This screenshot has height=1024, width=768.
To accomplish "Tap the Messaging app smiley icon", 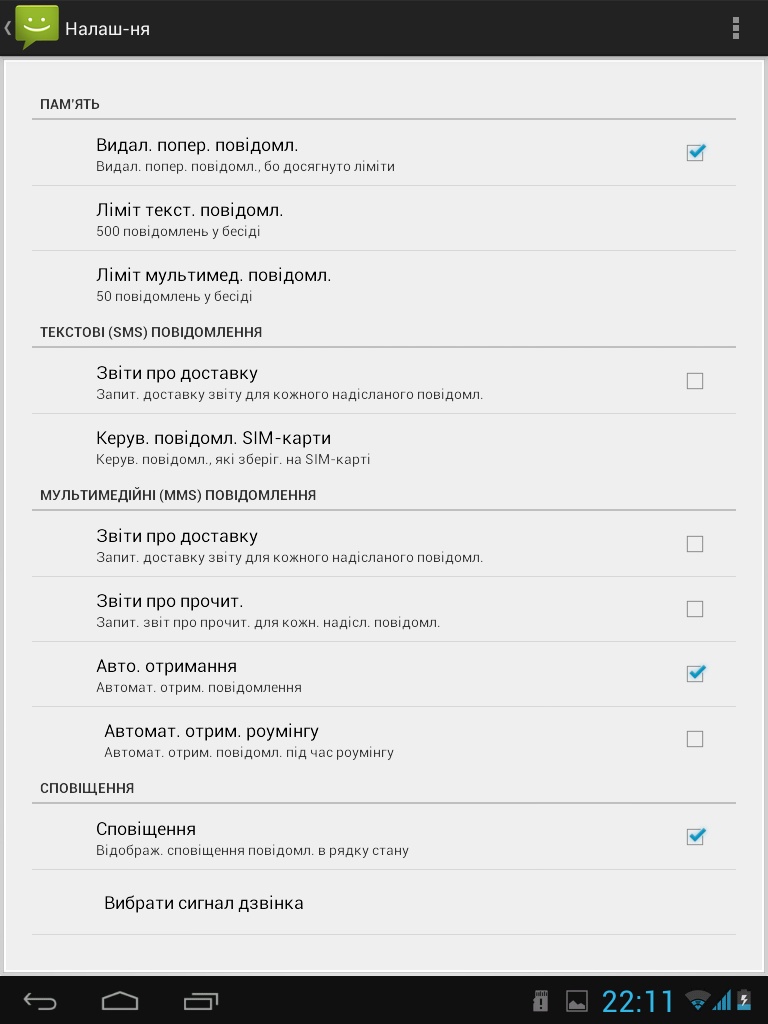I will 36,27.
